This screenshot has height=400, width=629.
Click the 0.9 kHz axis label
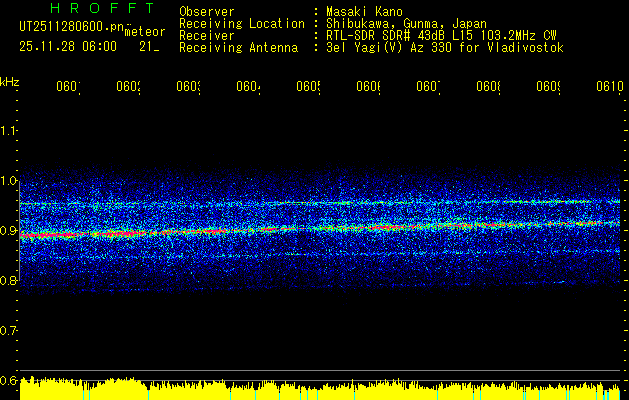tap(8, 231)
